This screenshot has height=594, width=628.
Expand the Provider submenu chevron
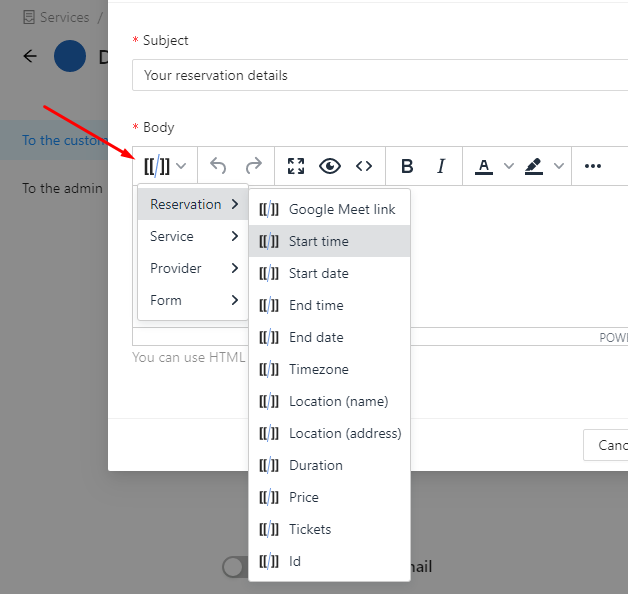235,268
